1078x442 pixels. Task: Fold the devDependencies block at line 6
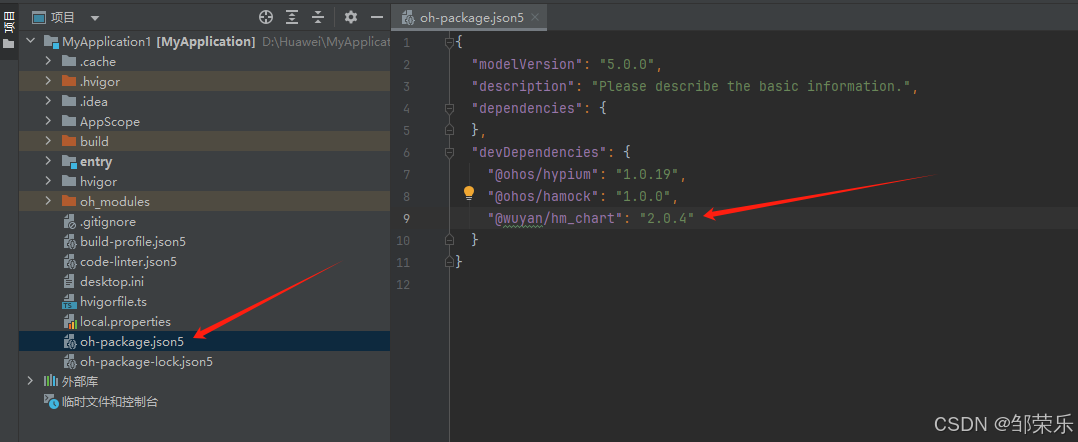449,153
